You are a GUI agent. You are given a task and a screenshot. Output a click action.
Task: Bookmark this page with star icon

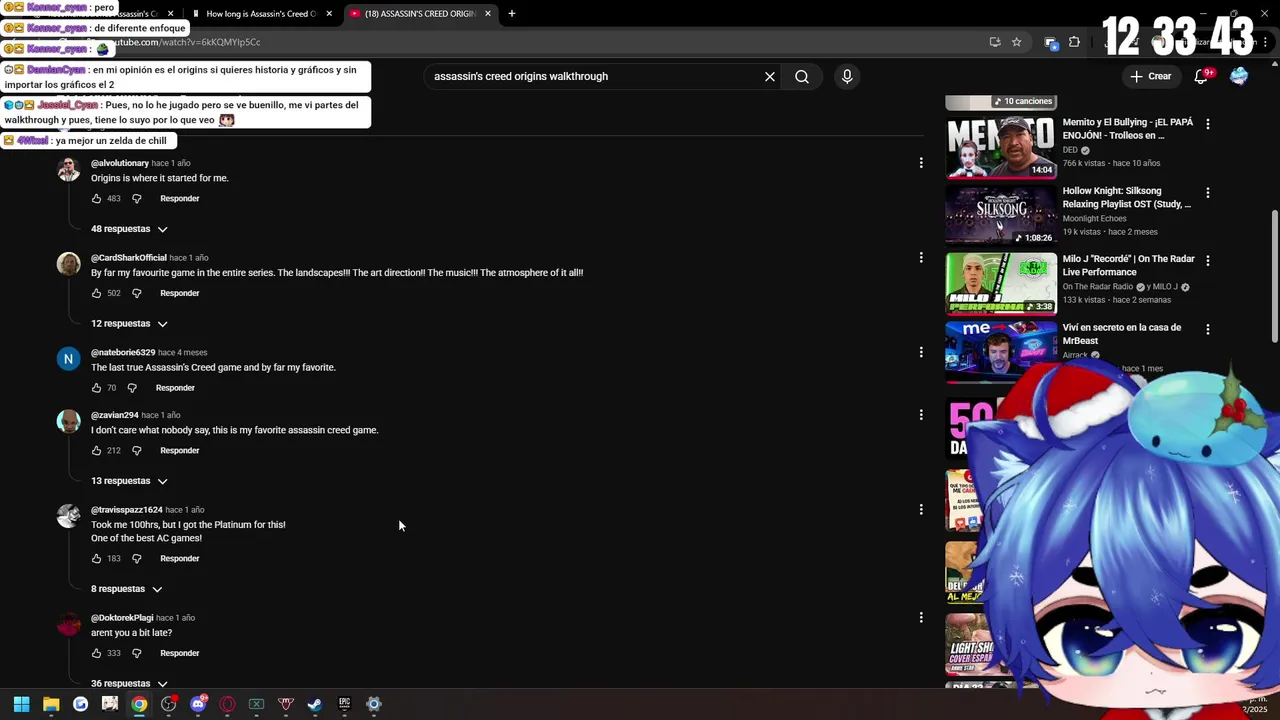(1016, 42)
